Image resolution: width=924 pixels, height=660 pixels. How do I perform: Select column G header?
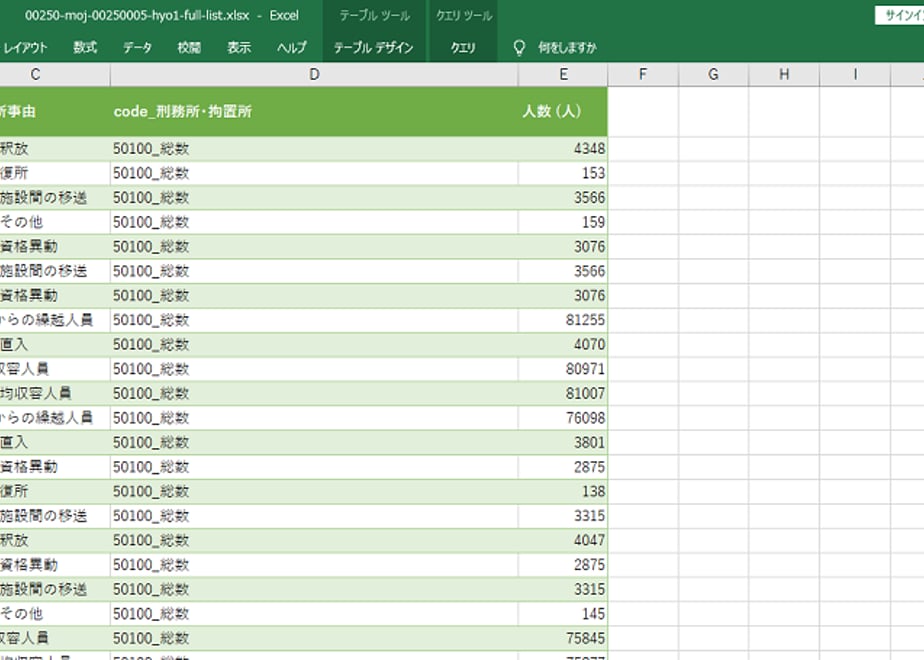(713, 75)
